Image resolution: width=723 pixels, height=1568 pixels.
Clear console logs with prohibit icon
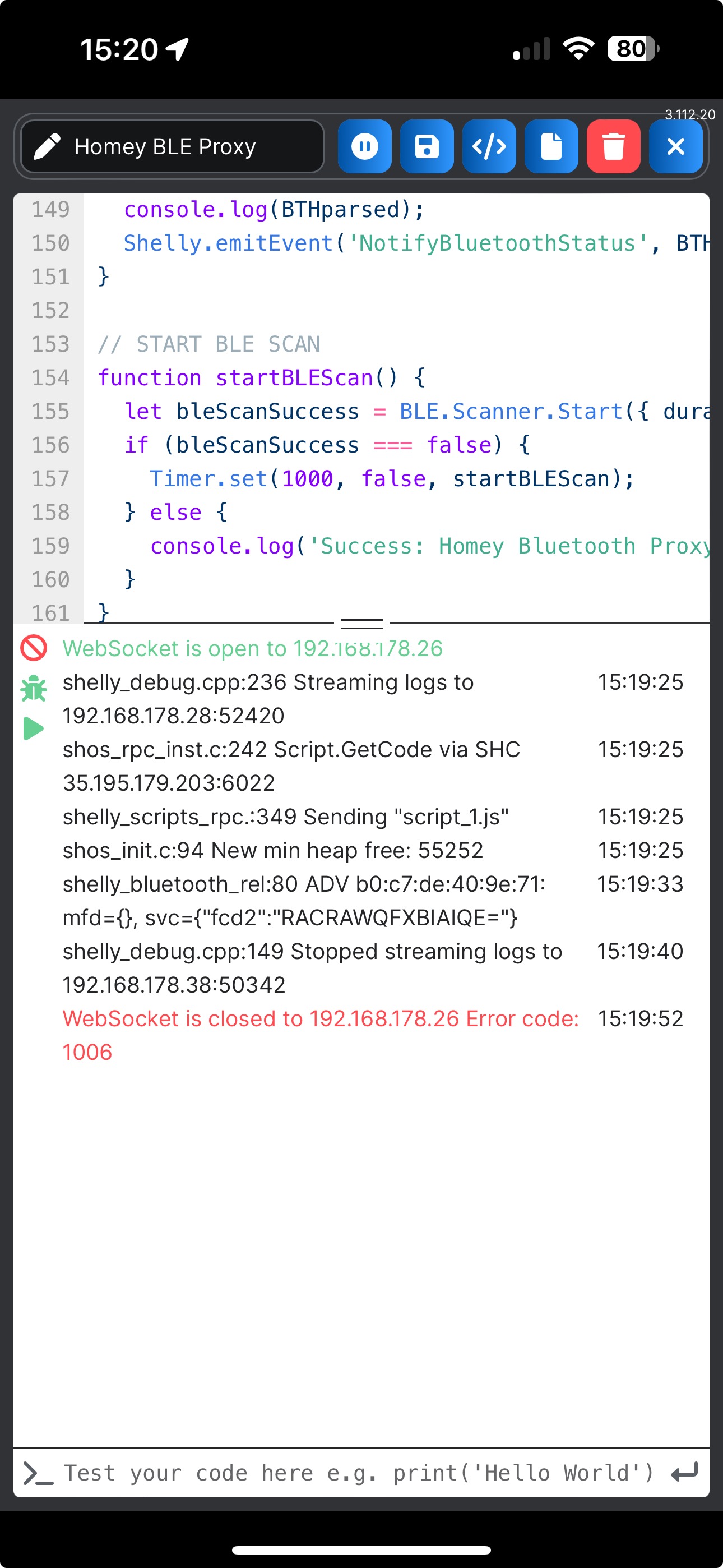34,648
